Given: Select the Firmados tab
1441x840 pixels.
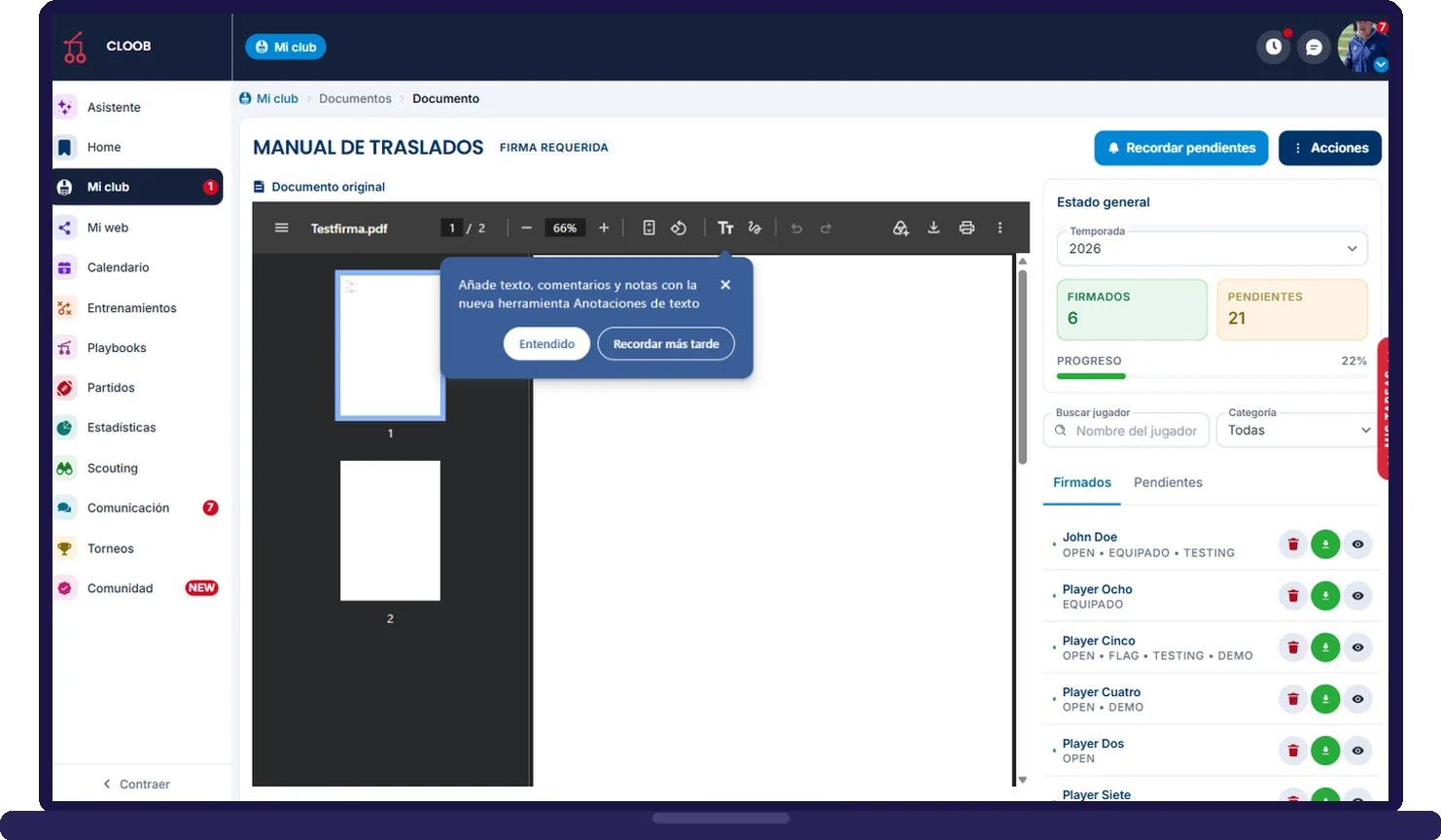Looking at the screenshot, I should coord(1082,482).
